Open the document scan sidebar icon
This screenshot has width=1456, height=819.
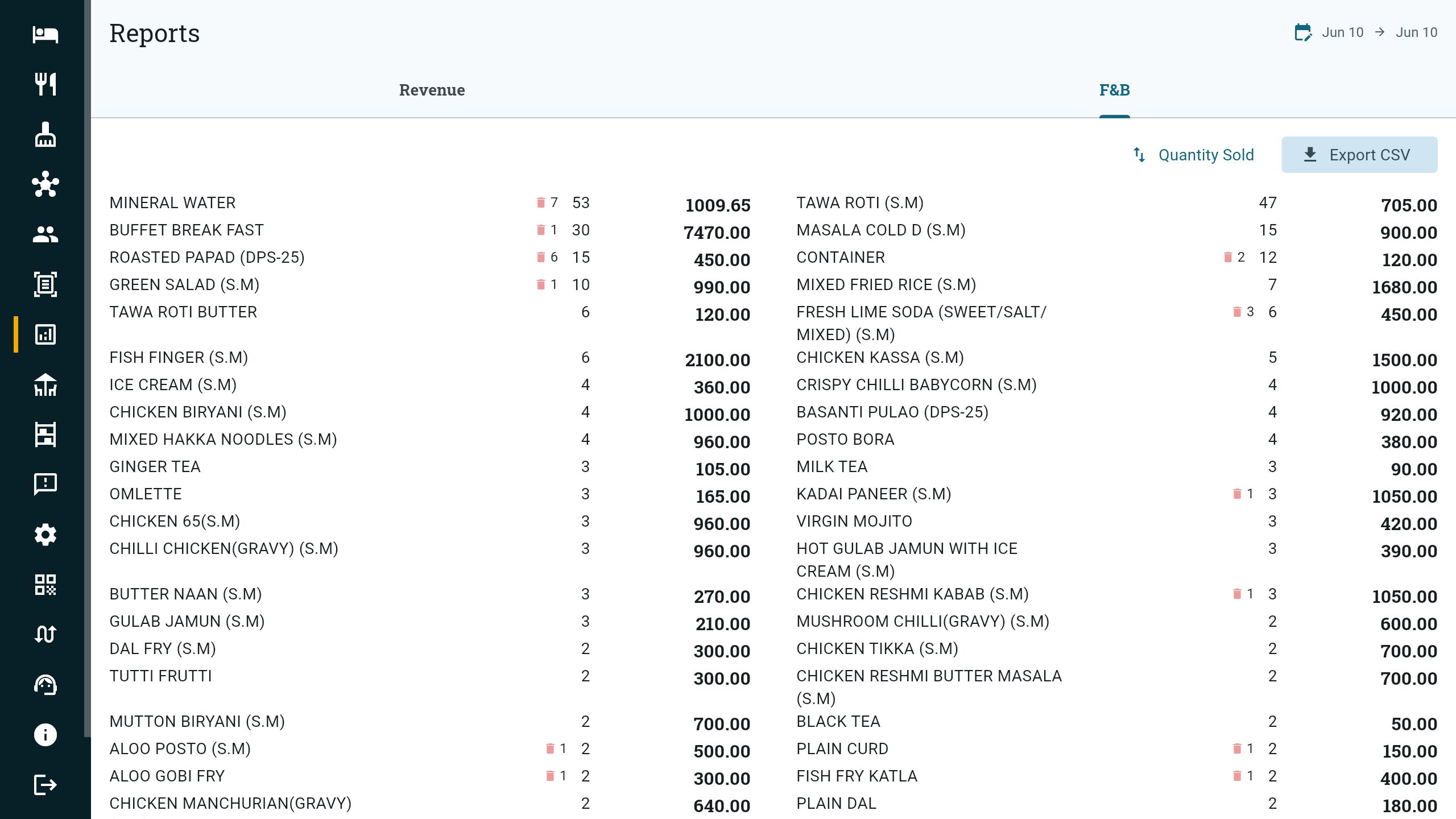[45, 284]
